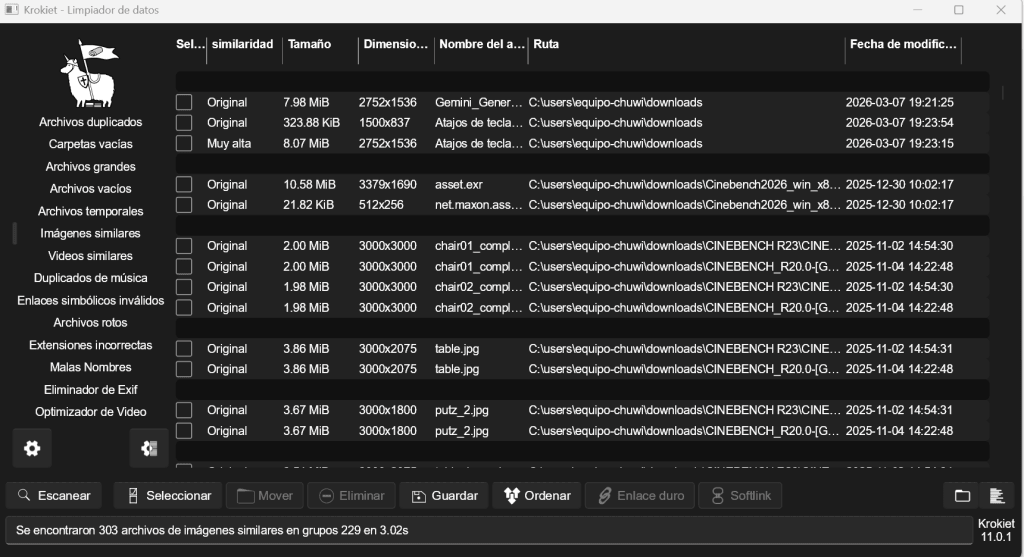Click the tool settings icon beside gear

(149, 448)
